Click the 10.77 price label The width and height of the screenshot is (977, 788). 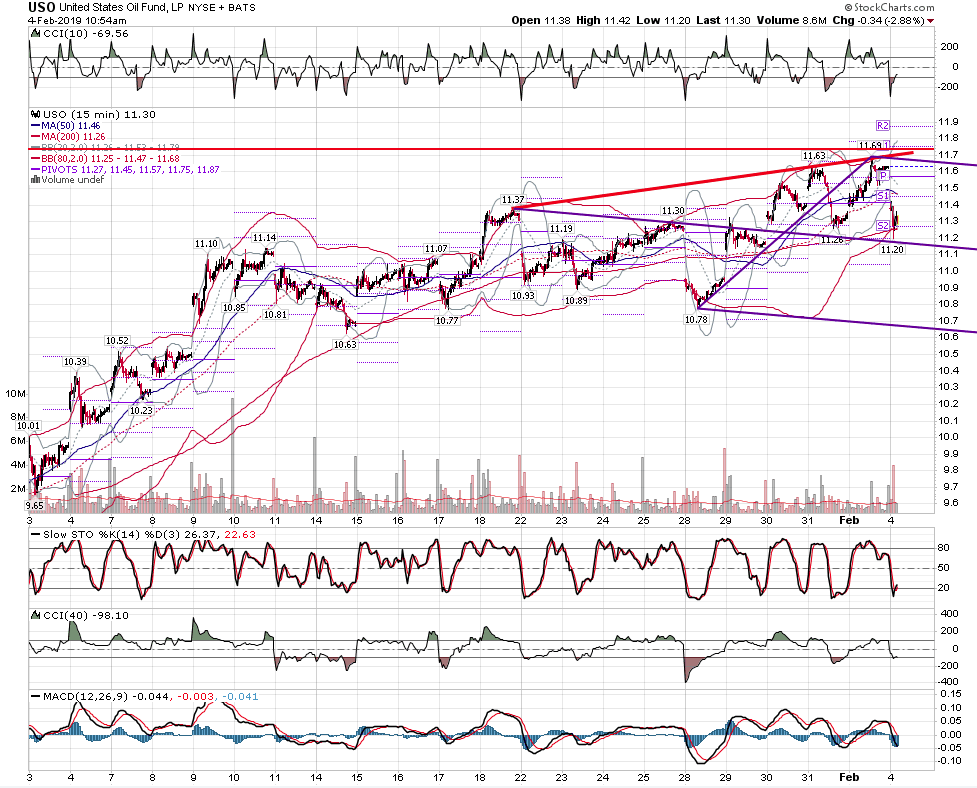[447, 320]
